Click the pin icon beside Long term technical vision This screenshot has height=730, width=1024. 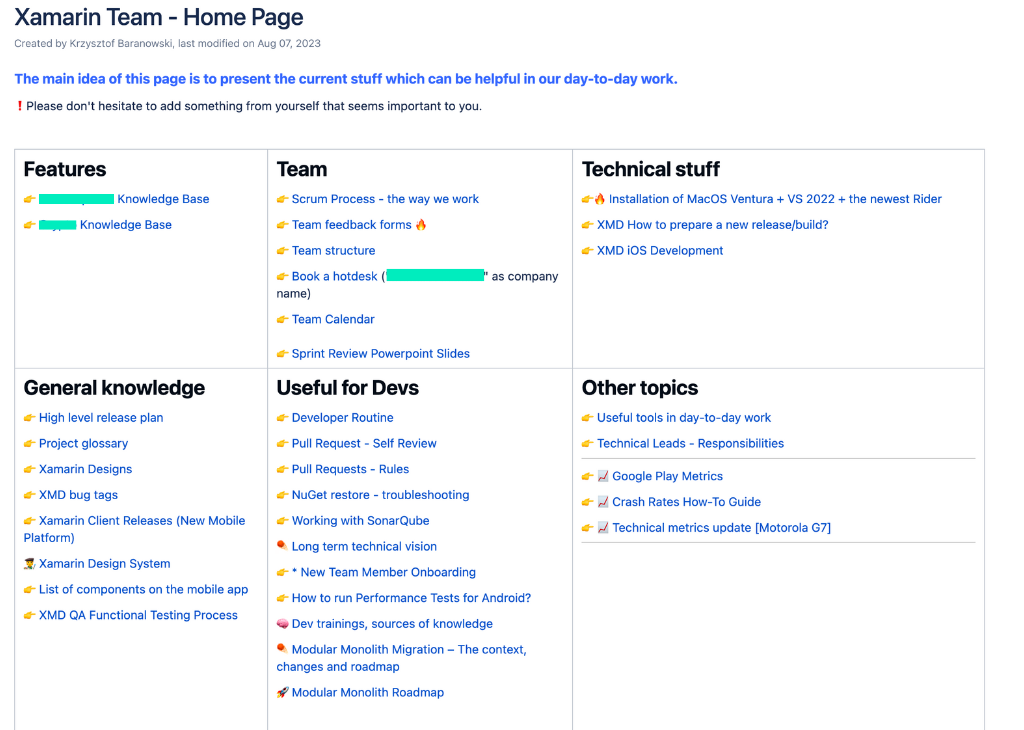282,546
